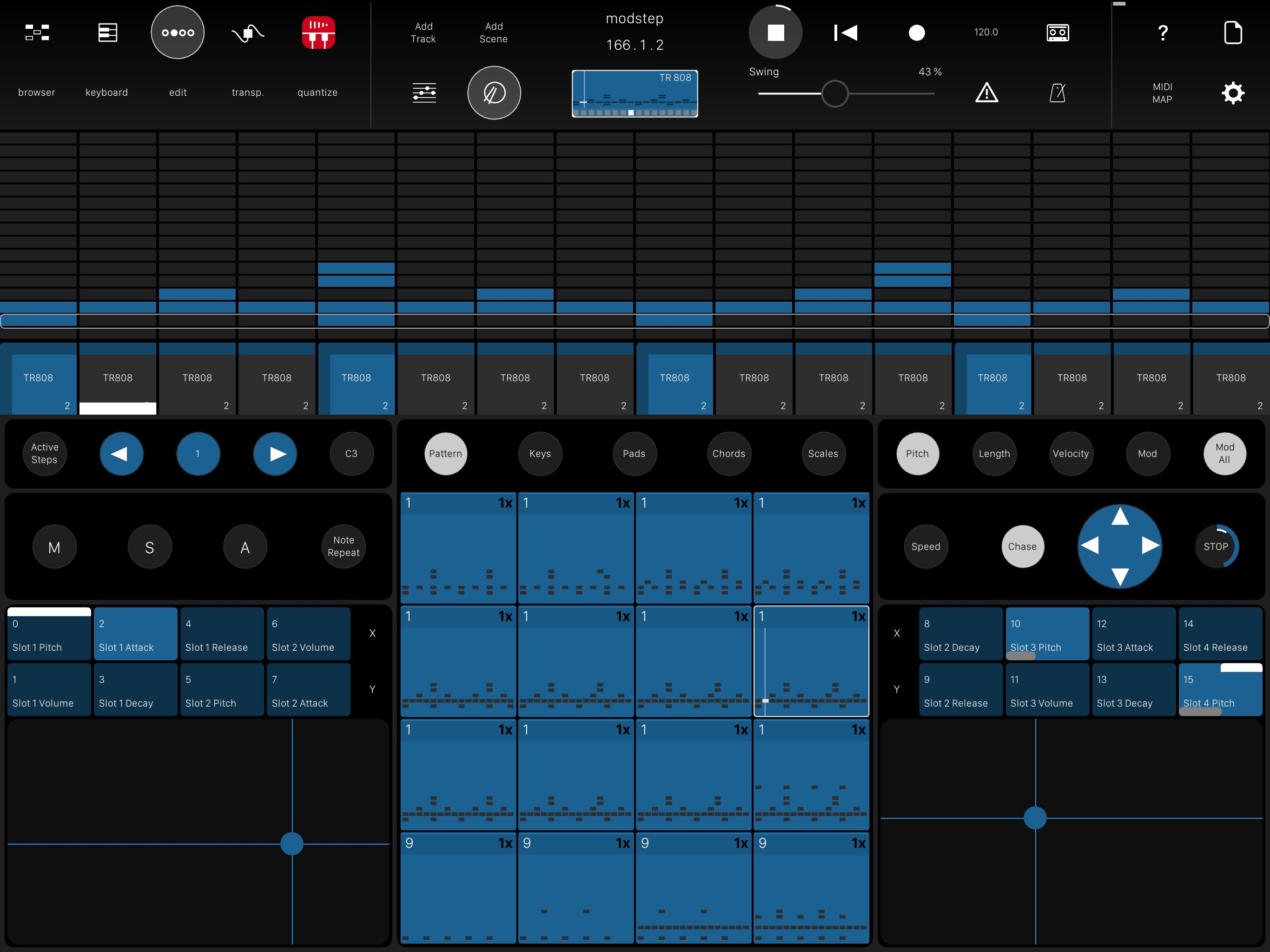
Task: Toggle the M mute button
Action: (54, 547)
